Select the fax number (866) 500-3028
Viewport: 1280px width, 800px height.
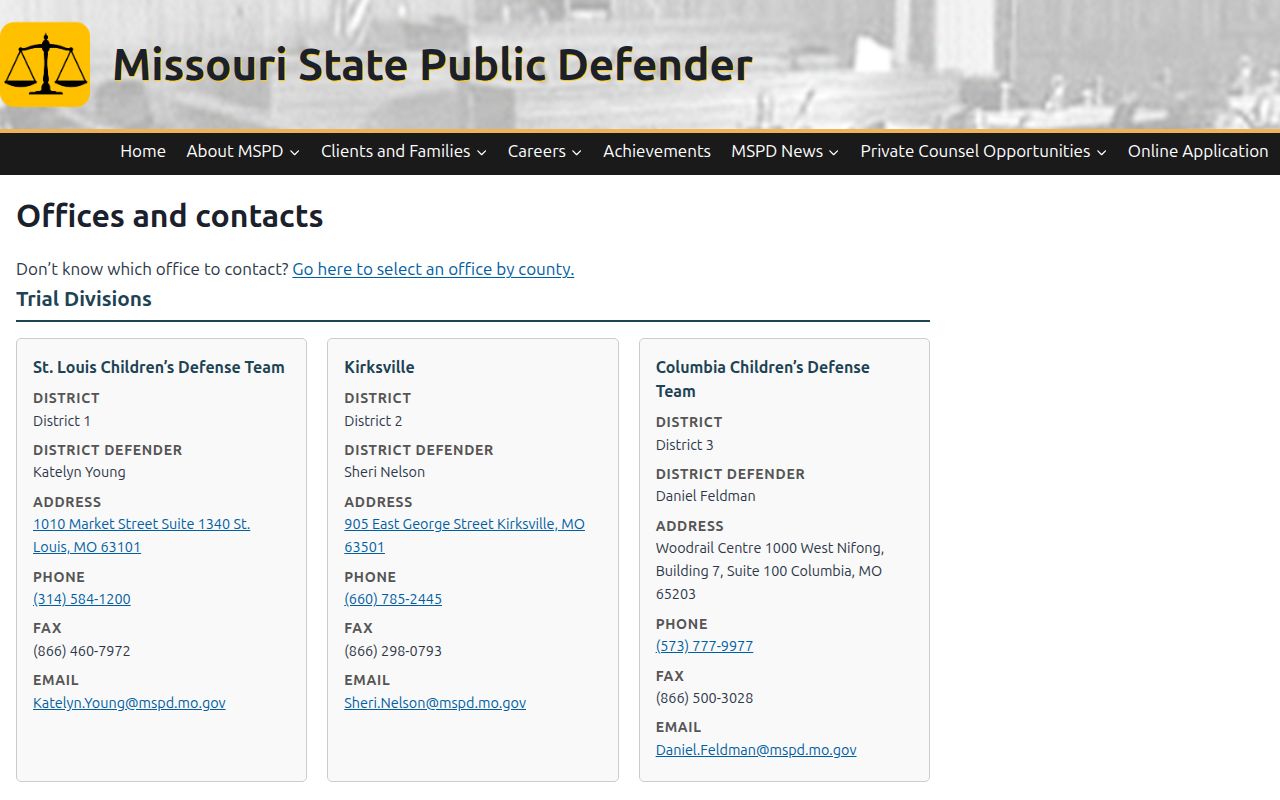click(704, 698)
